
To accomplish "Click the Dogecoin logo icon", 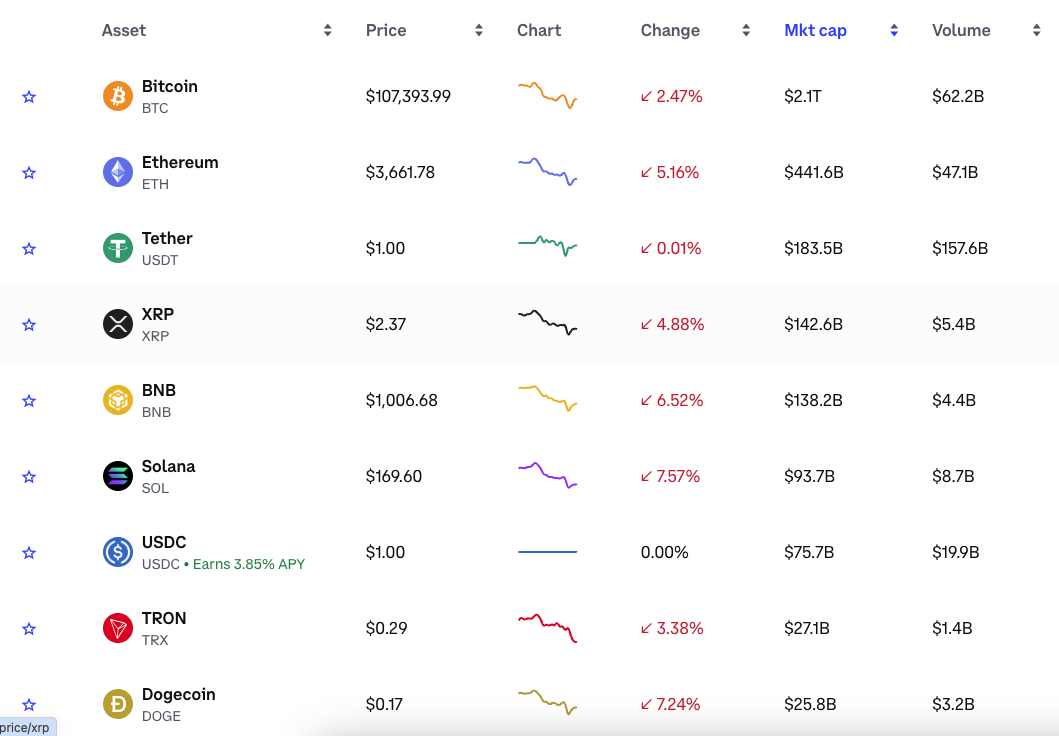I will [118, 704].
